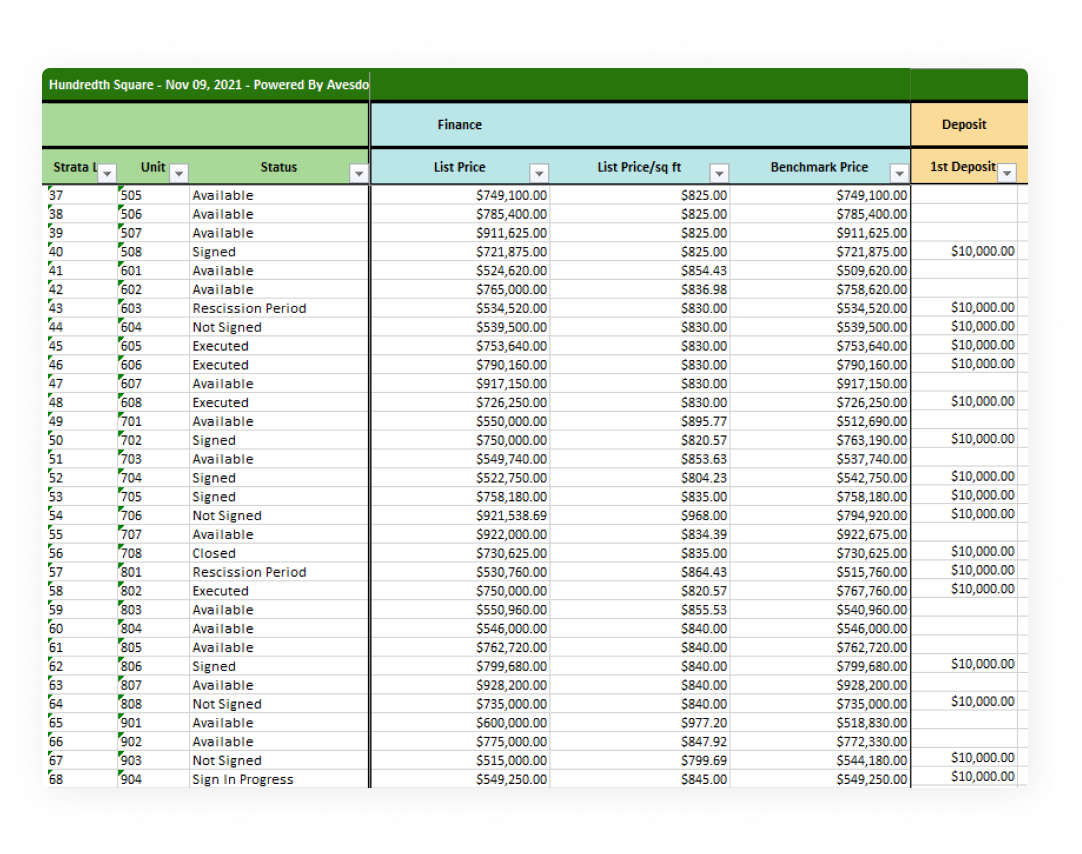Select benchmark price $794,920.00
The image size is (1082, 854).
tap(820, 515)
